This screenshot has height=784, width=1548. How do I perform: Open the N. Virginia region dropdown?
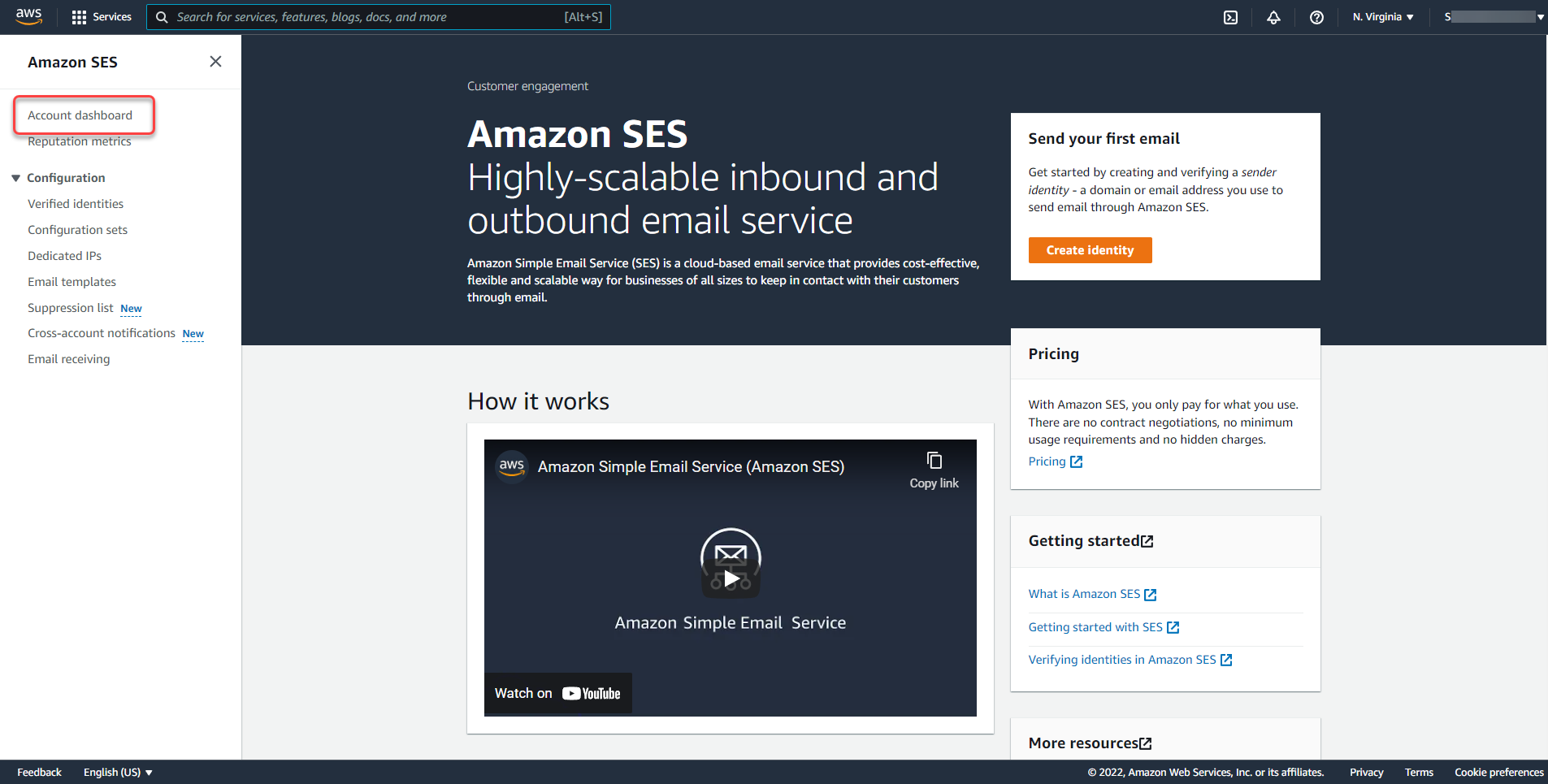point(1383,17)
